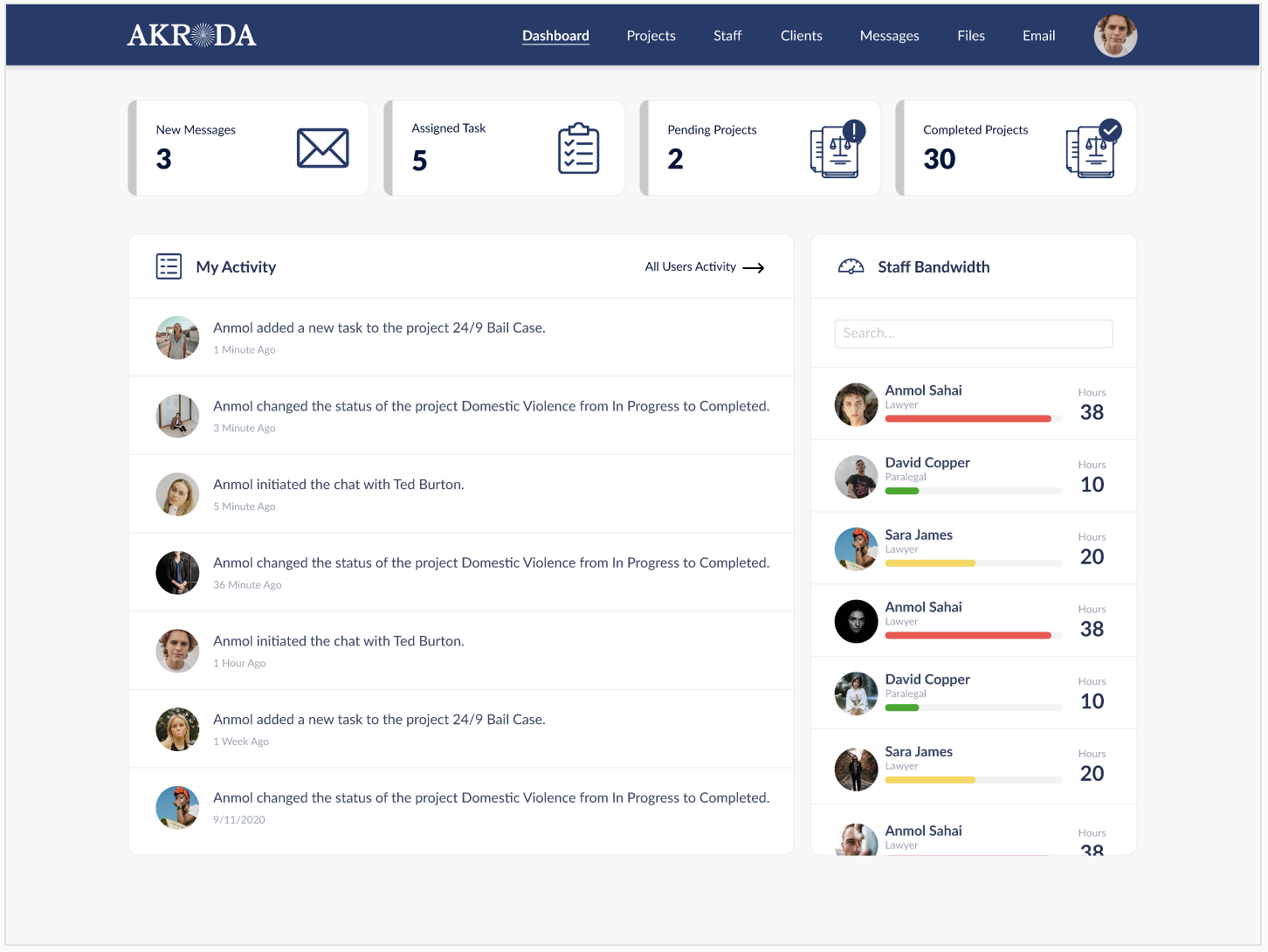The width and height of the screenshot is (1268, 952).
Task: Open the Clients section
Action: click(801, 36)
